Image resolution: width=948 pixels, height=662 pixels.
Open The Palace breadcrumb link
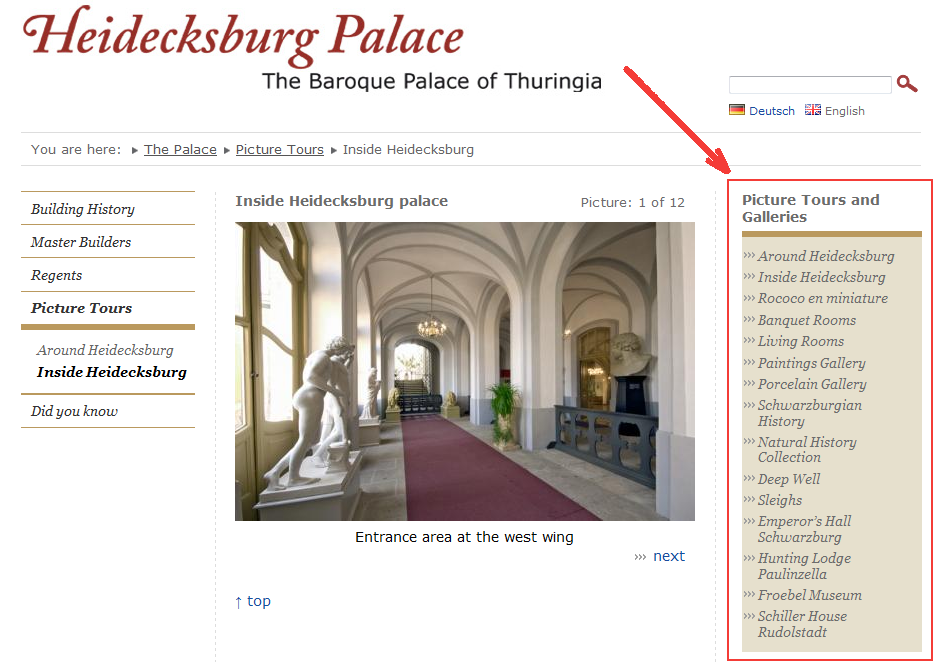[x=180, y=149]
